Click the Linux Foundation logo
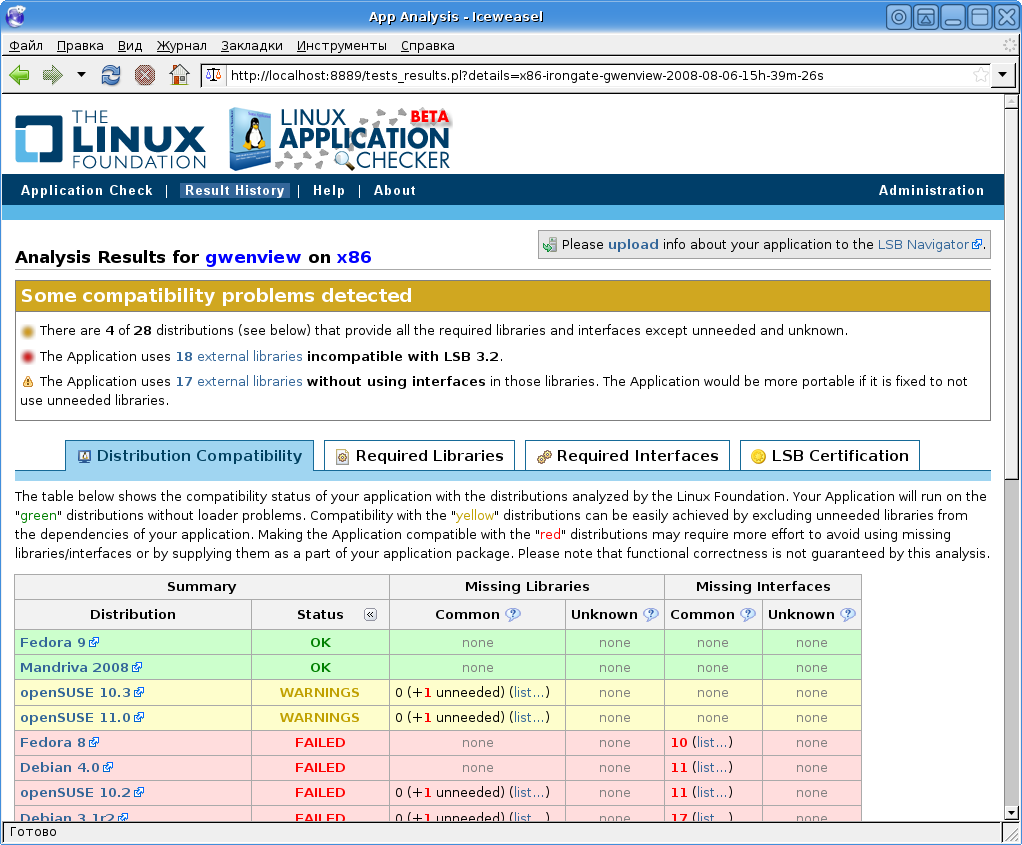 [111, 139]
